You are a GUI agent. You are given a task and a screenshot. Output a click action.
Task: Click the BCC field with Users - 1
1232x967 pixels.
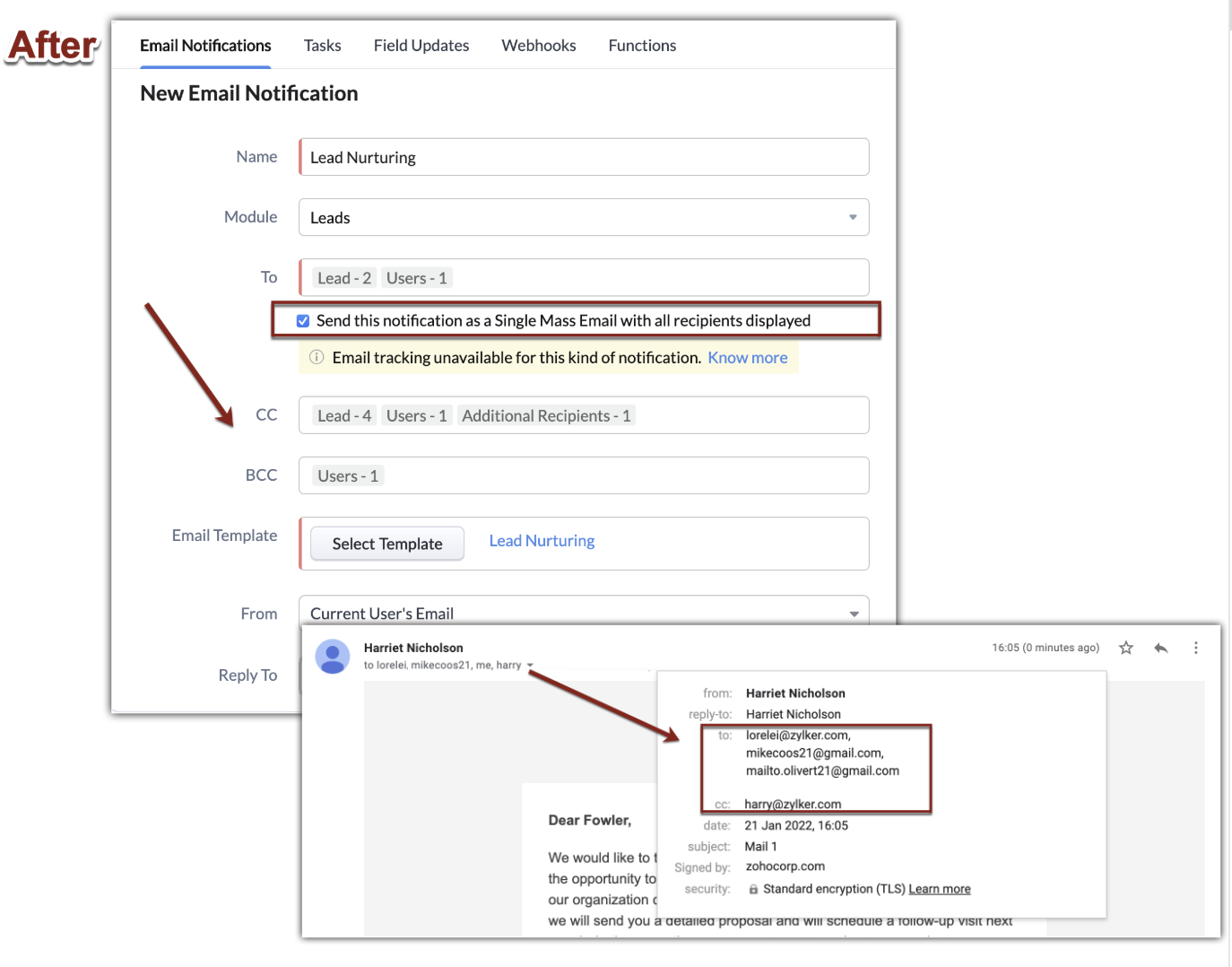coord(583,475)
